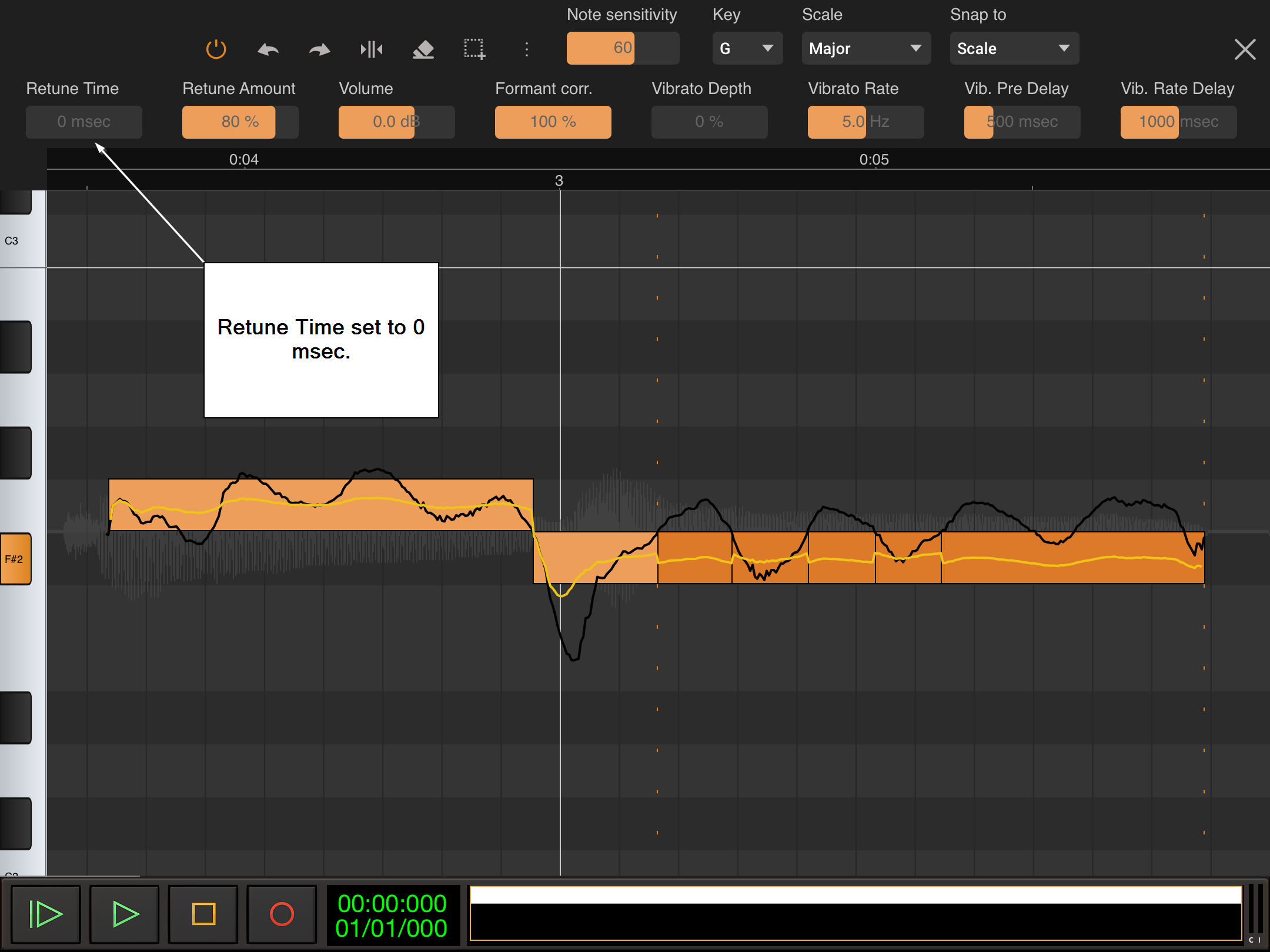
Task: Close the pitch editor with X
Action: [x=1245, y=49]
